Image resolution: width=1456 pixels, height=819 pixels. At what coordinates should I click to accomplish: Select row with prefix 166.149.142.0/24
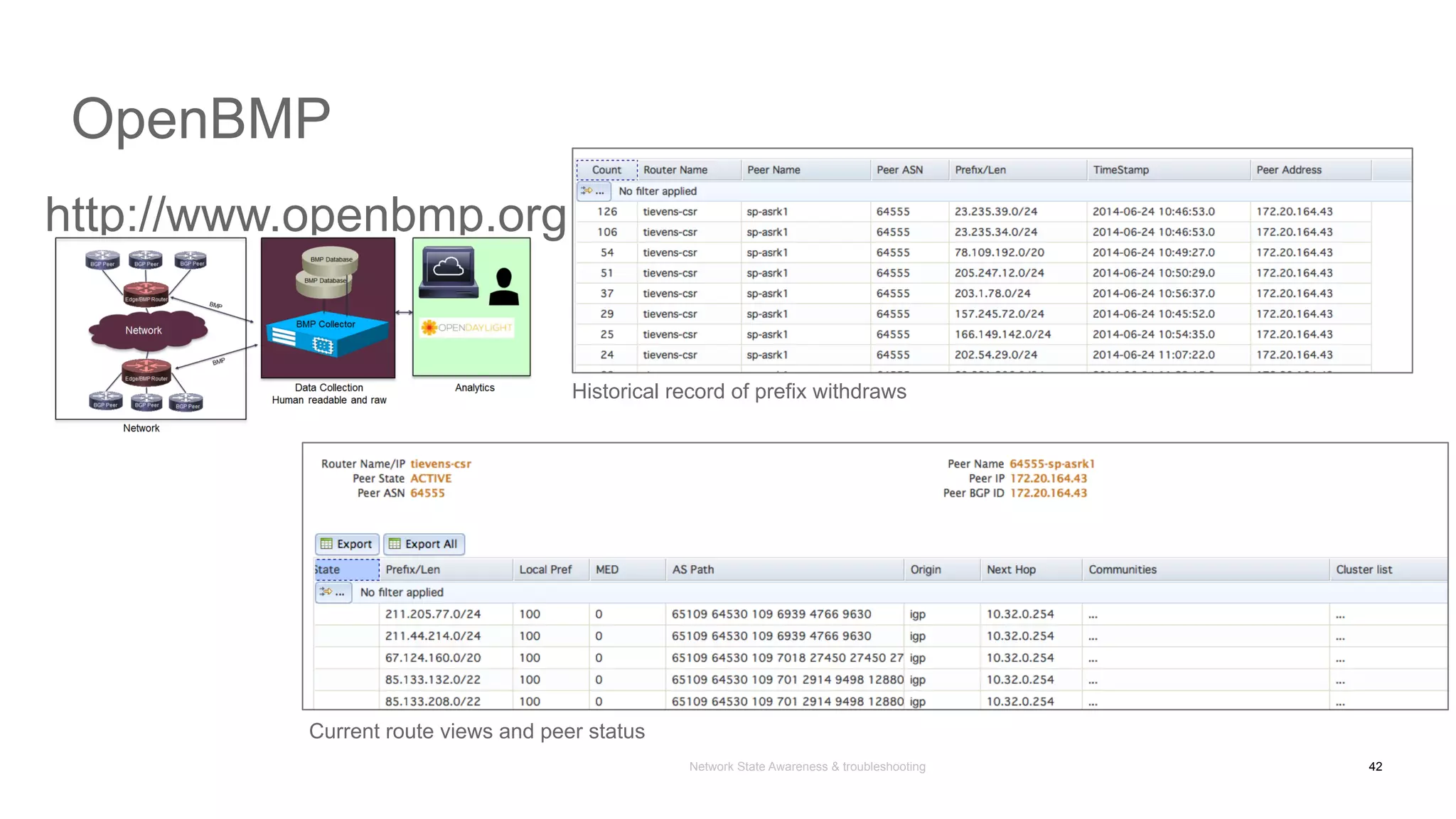tap(973, 334)
